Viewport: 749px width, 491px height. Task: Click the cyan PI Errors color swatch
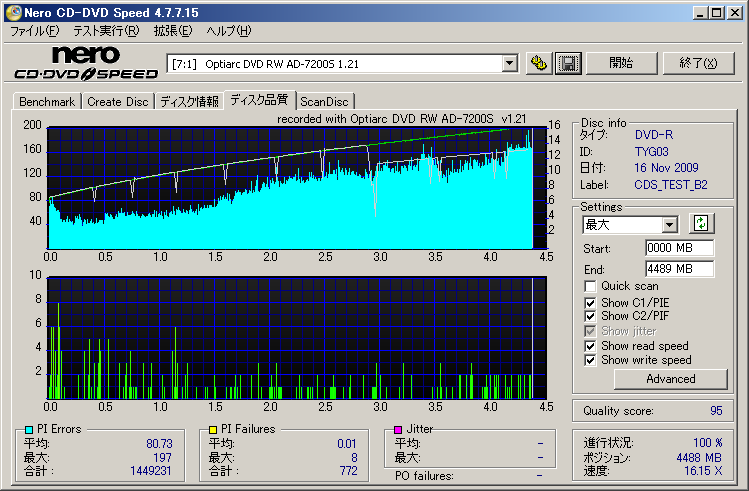pyautogui.click(x=29, y=429)
